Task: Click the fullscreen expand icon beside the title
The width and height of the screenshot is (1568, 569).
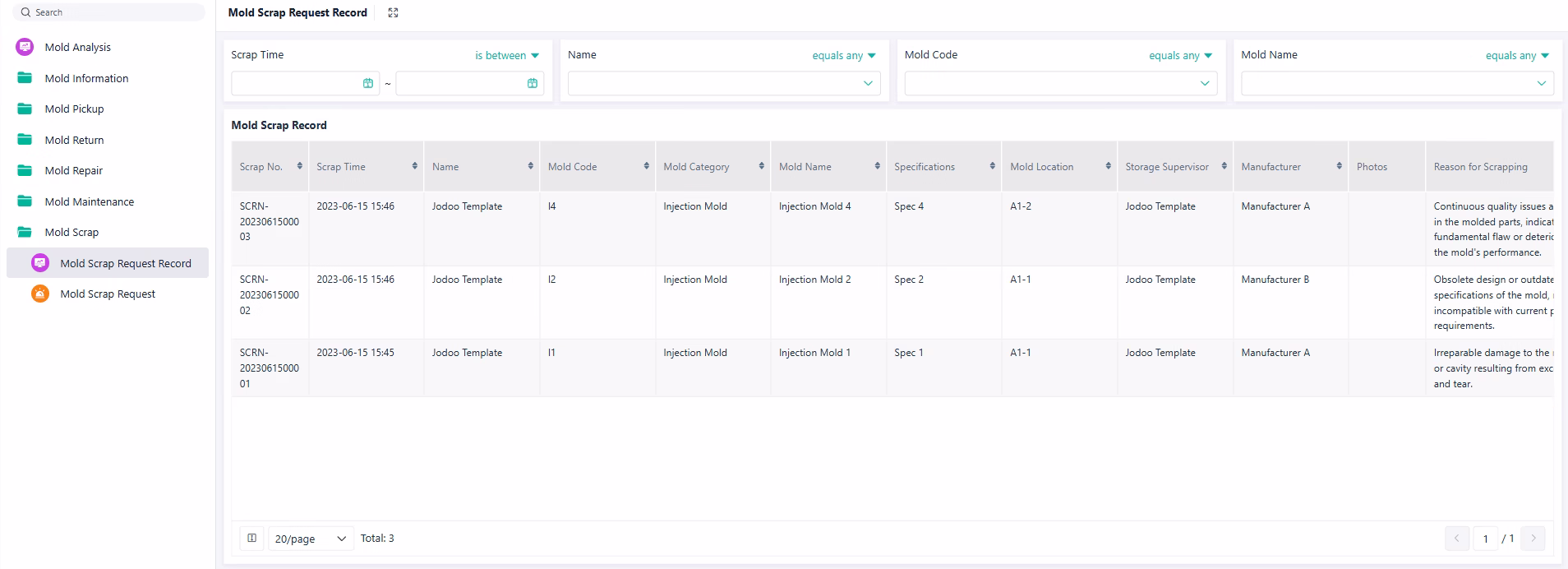Action: (x=393, y=12)
